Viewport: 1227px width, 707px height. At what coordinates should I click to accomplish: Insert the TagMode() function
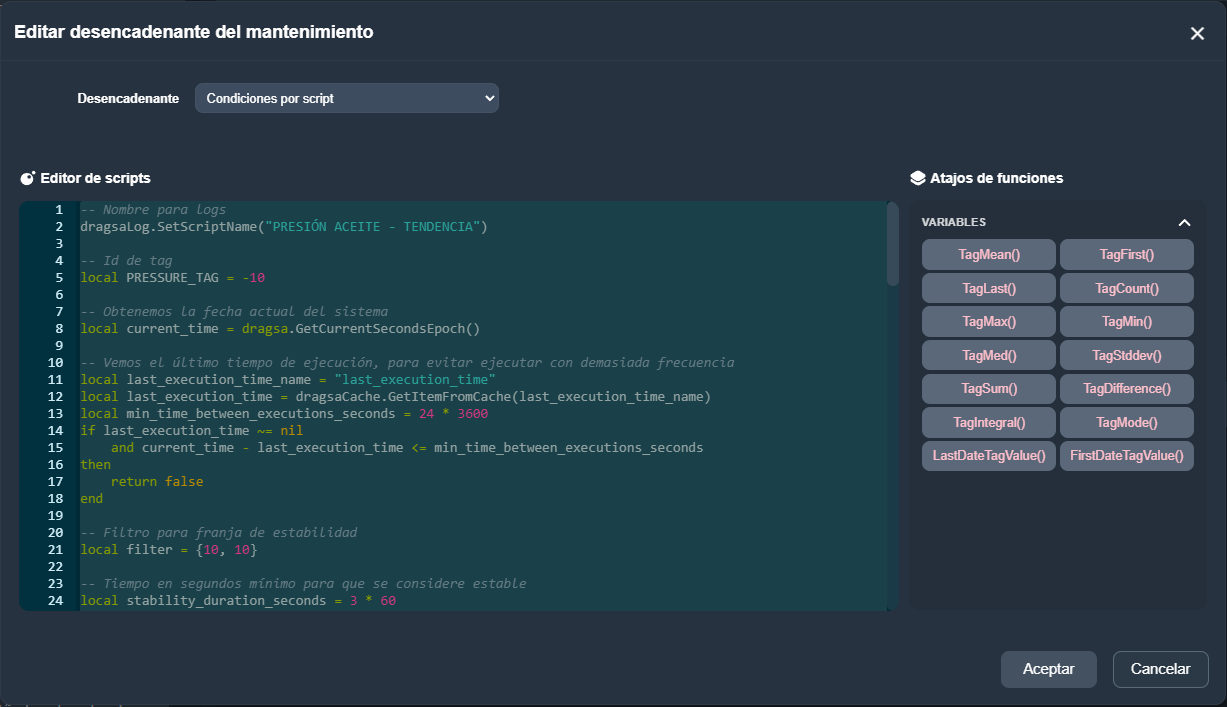pyautogui.click(x=1126, y=422)
